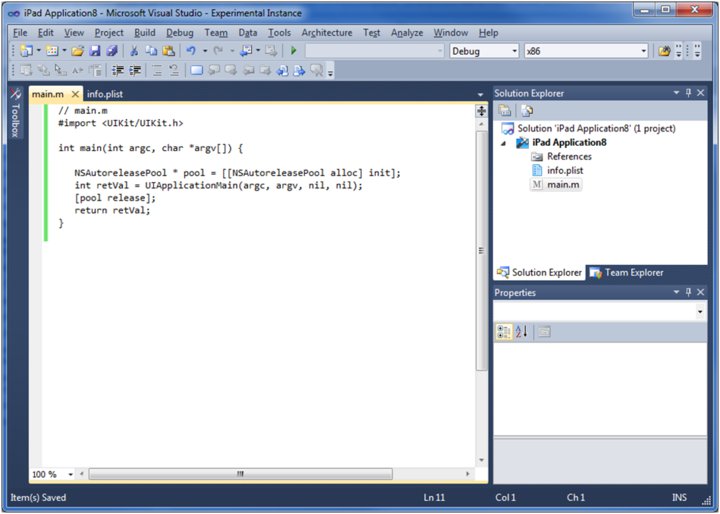Screen dimensions: 720x514
Task: Toggle a bookmark on the current line
Action: pos(197,70)
